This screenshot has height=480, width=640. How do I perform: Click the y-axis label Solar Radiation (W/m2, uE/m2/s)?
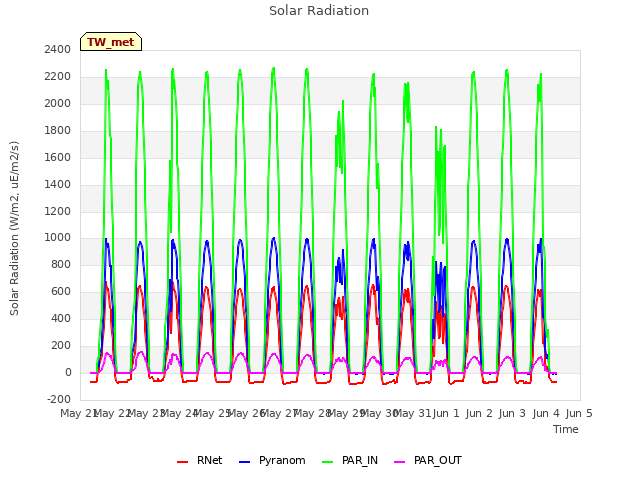(14, 228)
